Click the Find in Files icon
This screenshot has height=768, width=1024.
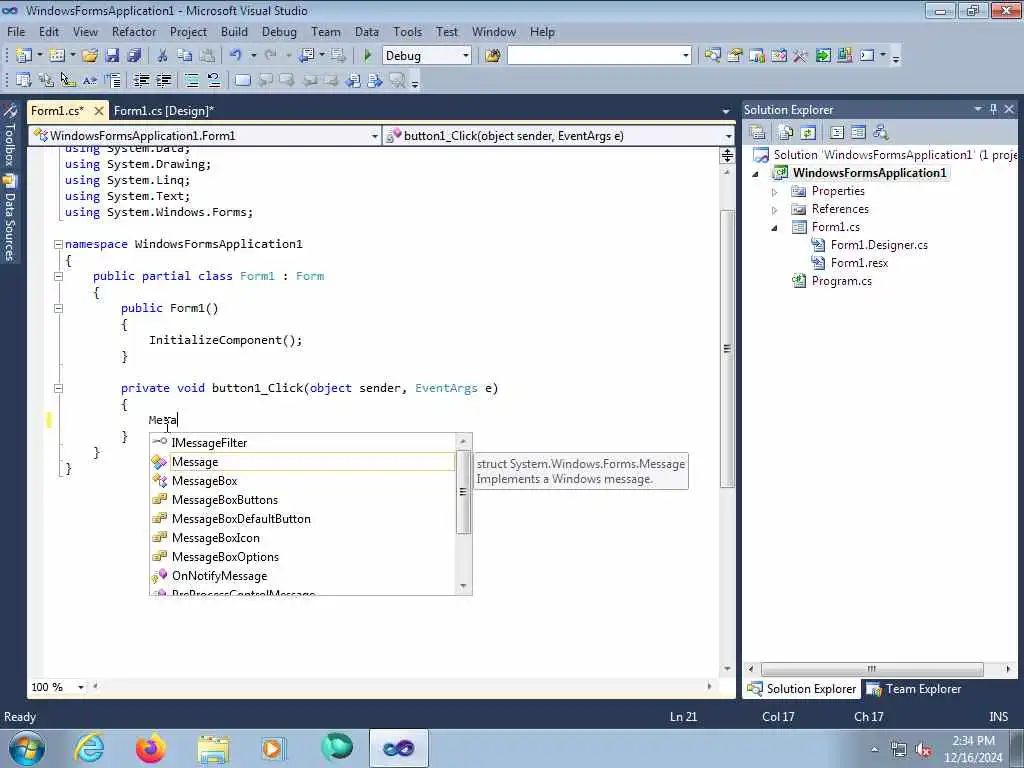493,56
